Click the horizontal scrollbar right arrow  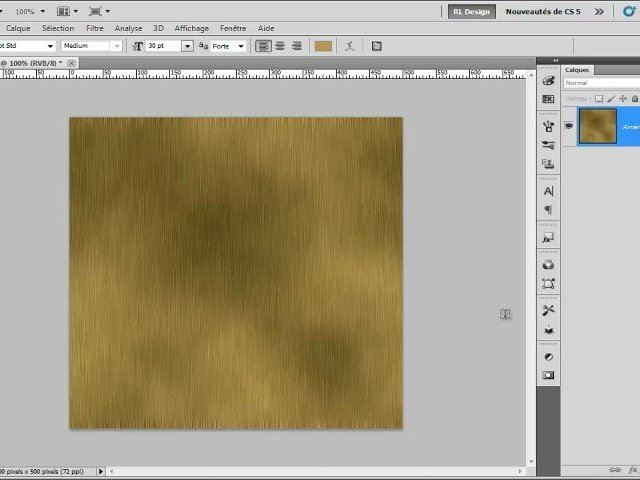tap(520, 471)
